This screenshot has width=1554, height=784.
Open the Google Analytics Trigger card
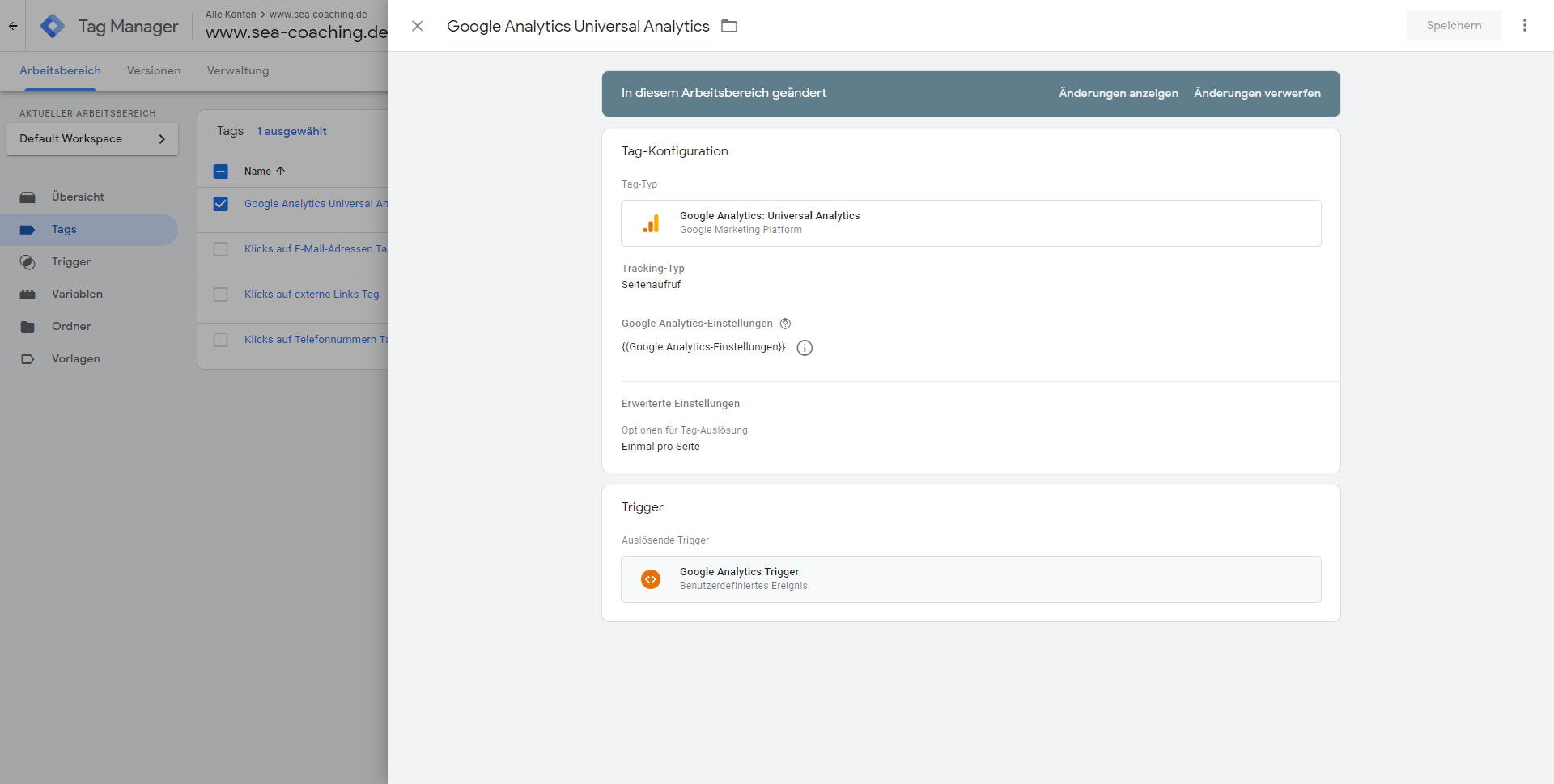point(970,579)
